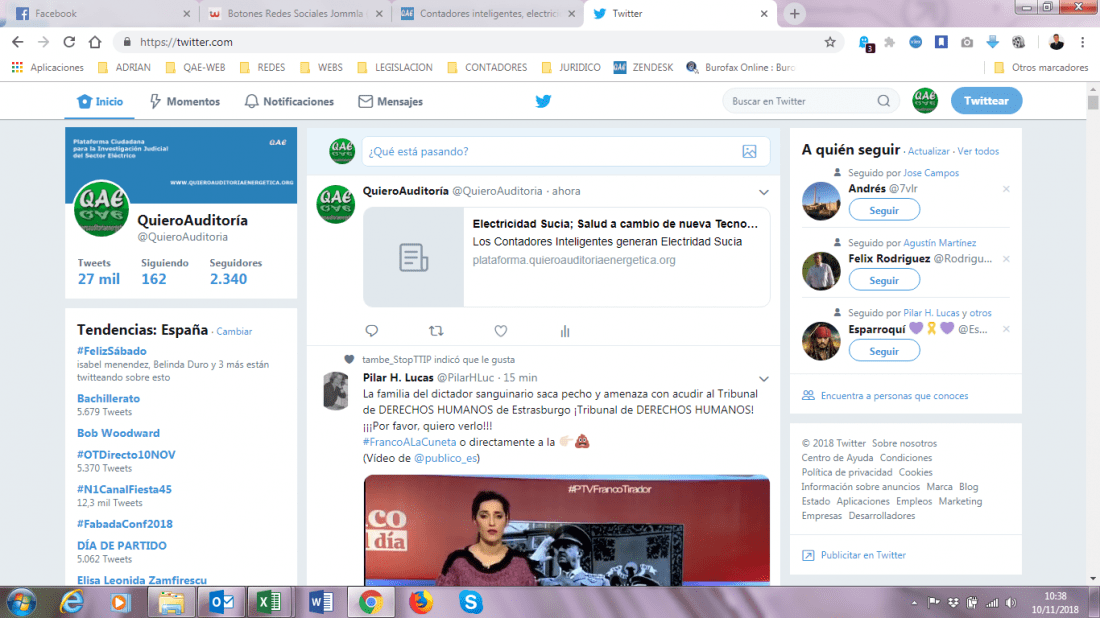Dismiss the Andrés suggestion
The image size is (1100, 618).
(1006, 189)
